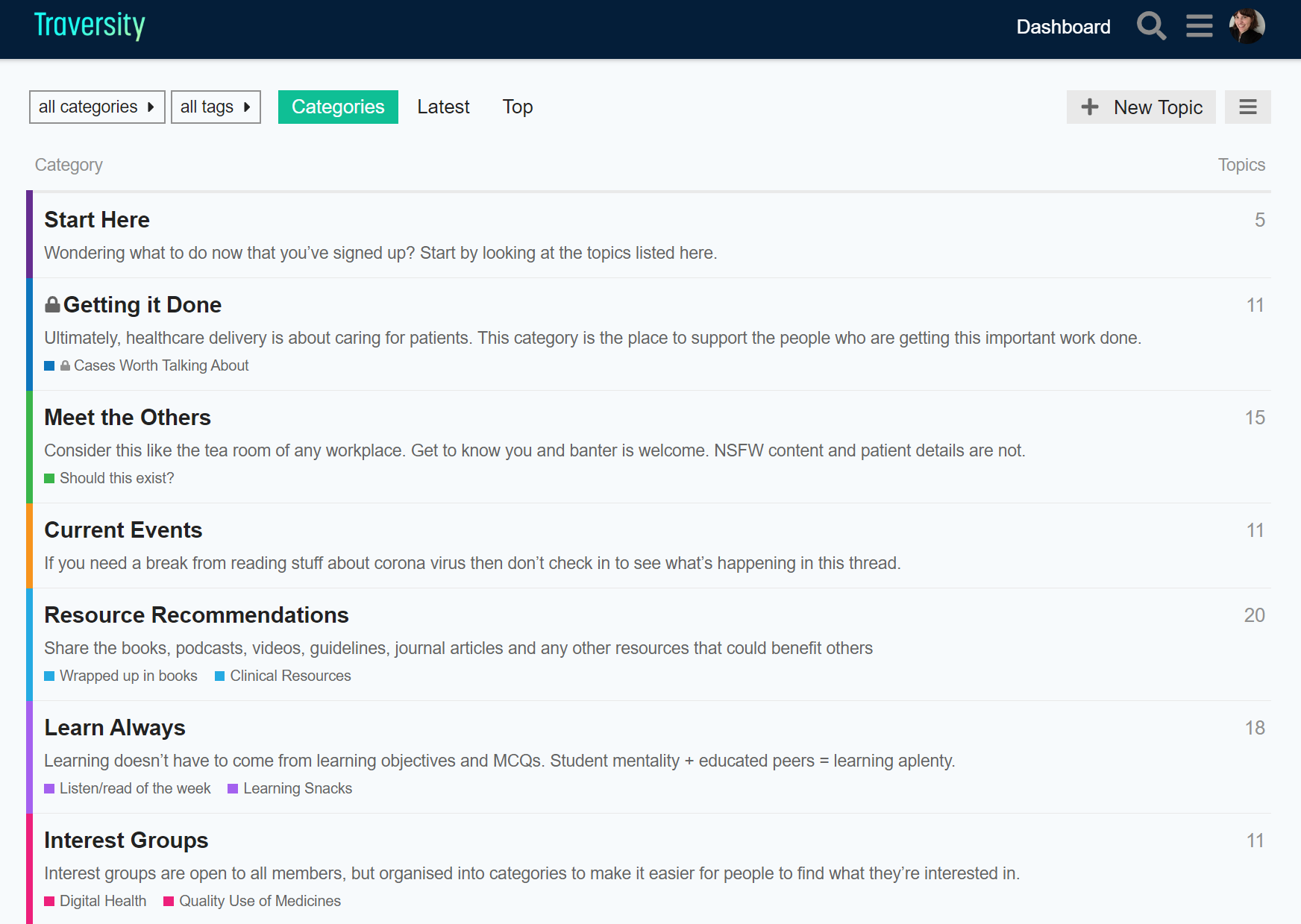Open the search magnifier icon
This screenshot has width=1301, height=924.
pos(1151,26)
